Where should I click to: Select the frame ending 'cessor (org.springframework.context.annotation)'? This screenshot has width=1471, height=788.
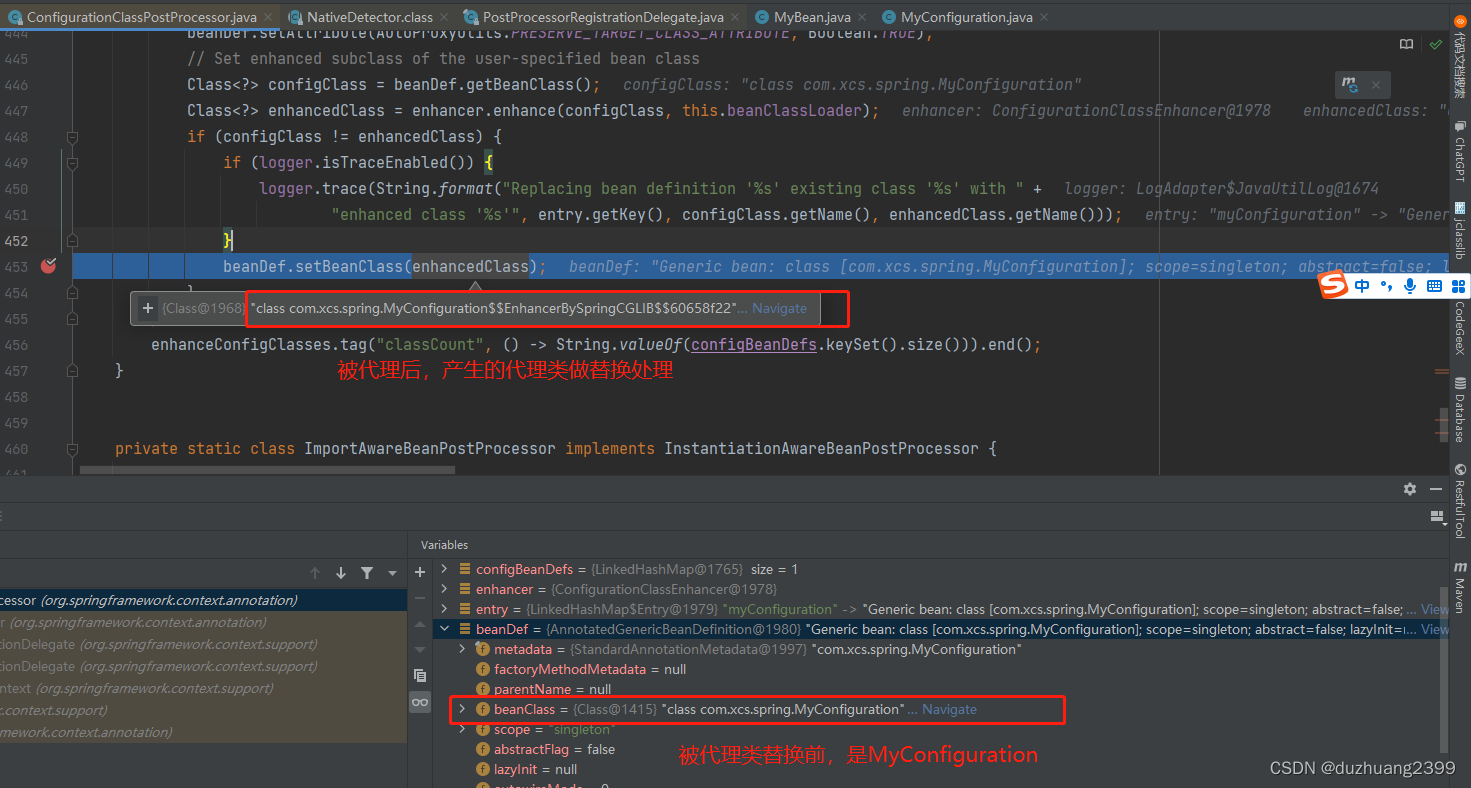pyautogui.click(x=203, y=600)
